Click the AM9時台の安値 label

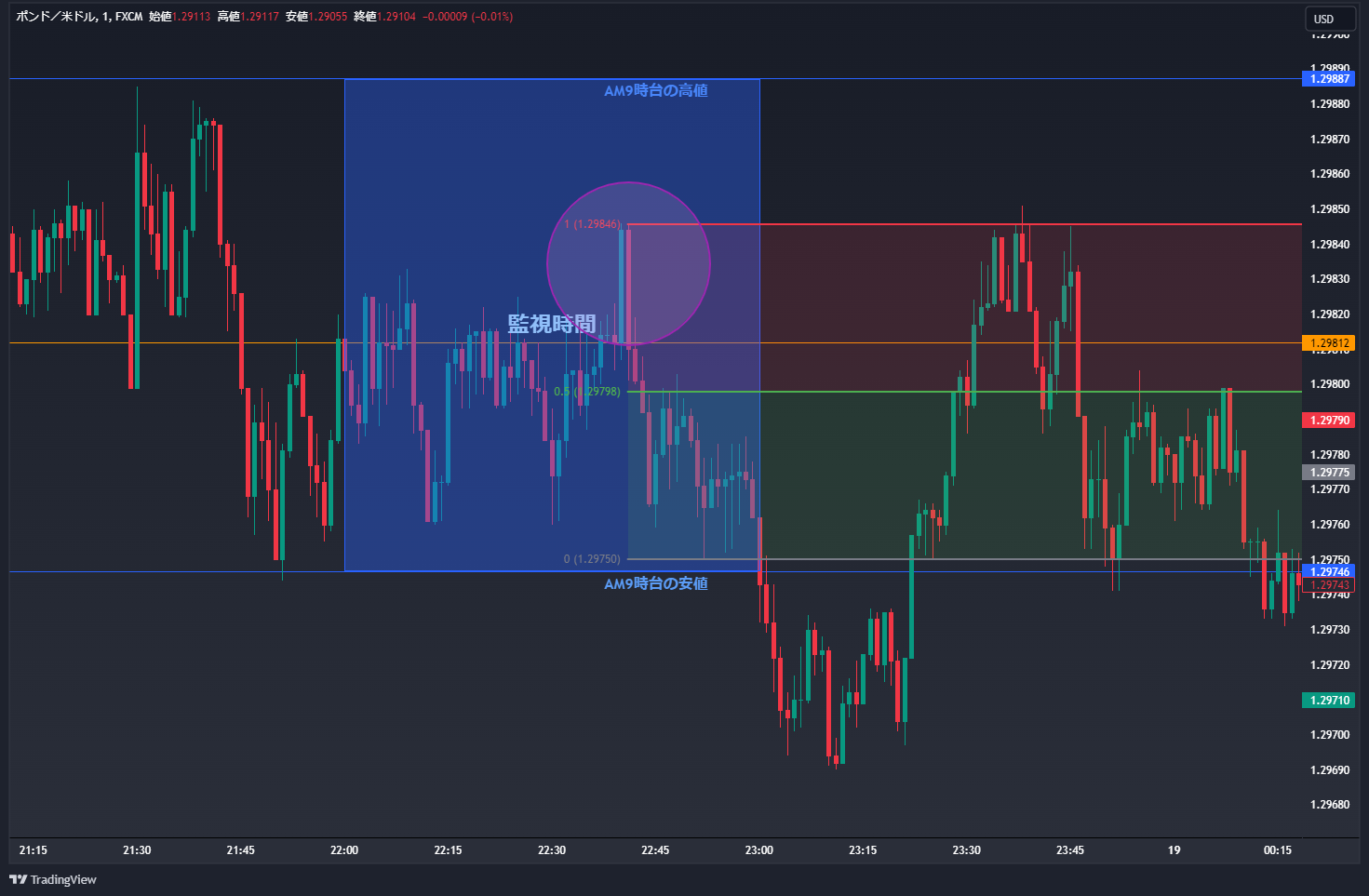(656, 583)
